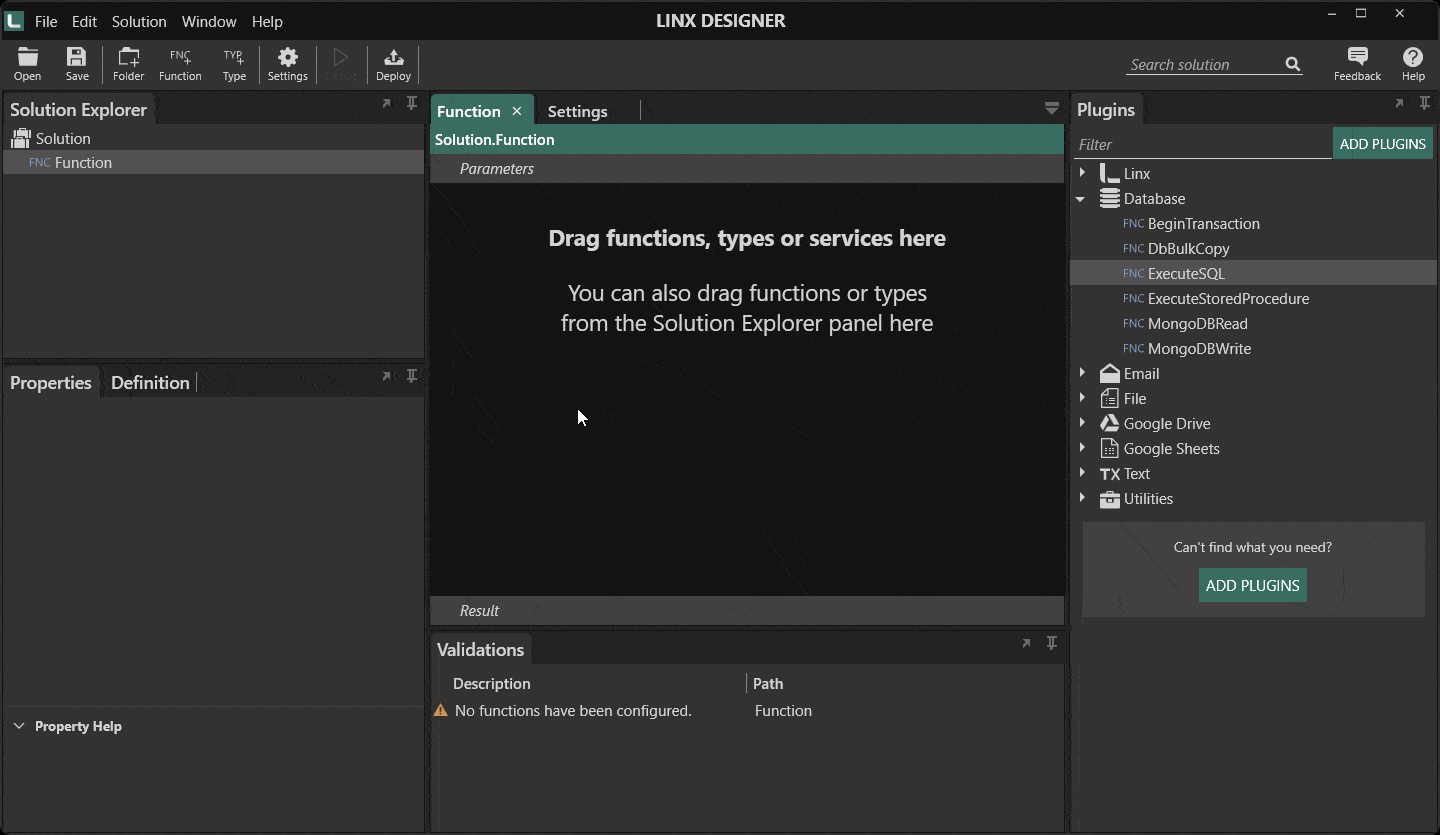The height and width of the screenshot is (835, 1440).
Task: Open the Window menu
Action: (209, 21)
